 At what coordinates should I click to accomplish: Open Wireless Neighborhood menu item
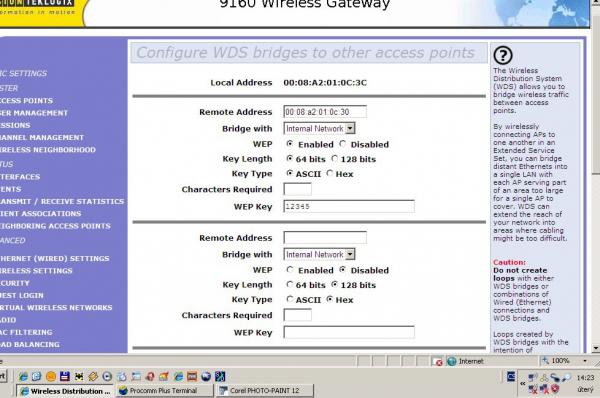[x=48, y=150]
